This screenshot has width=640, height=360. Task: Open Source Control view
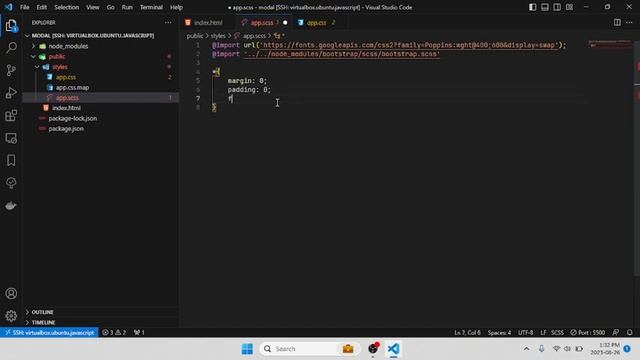[11, 71]
